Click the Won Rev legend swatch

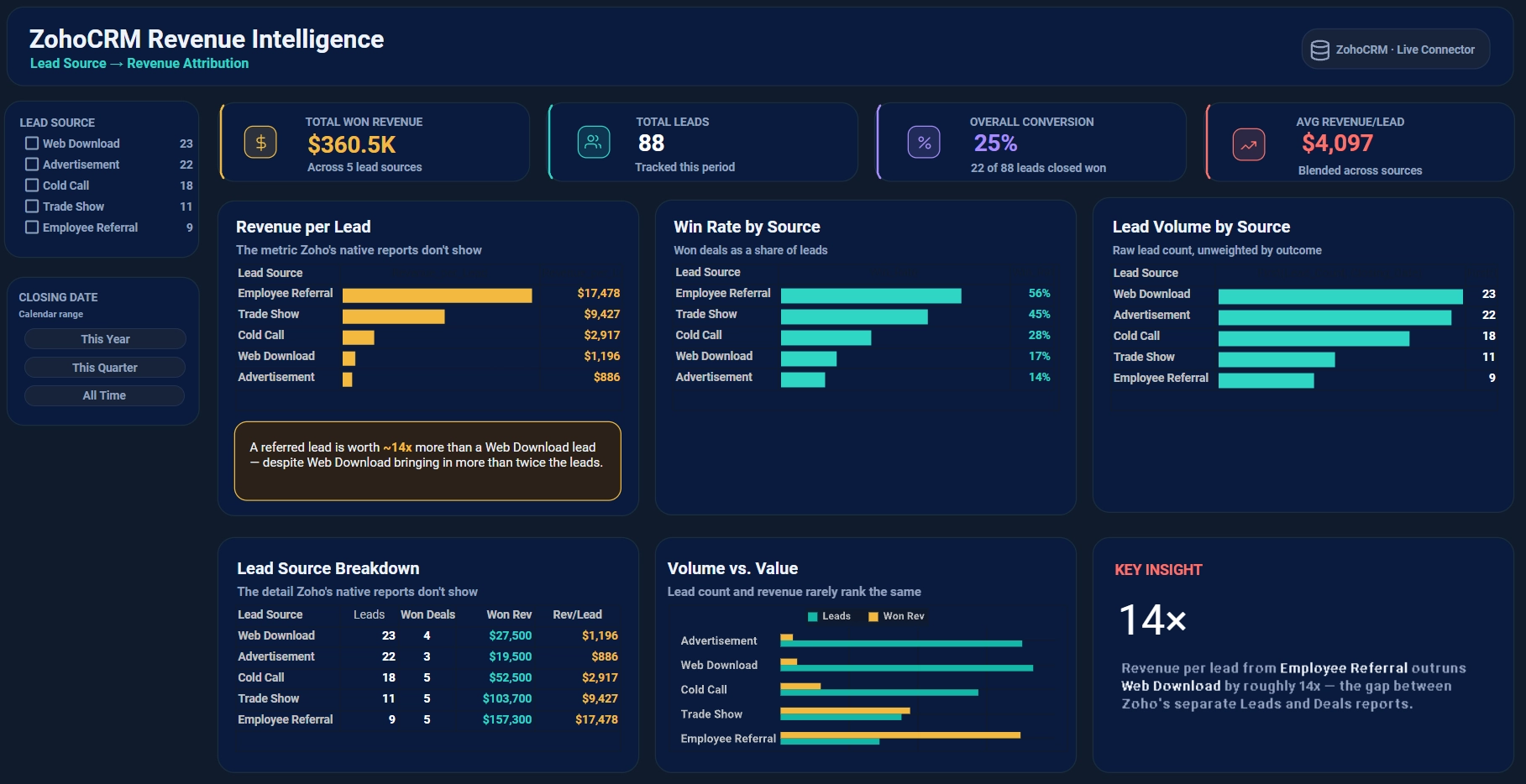[x=873, y=617]
